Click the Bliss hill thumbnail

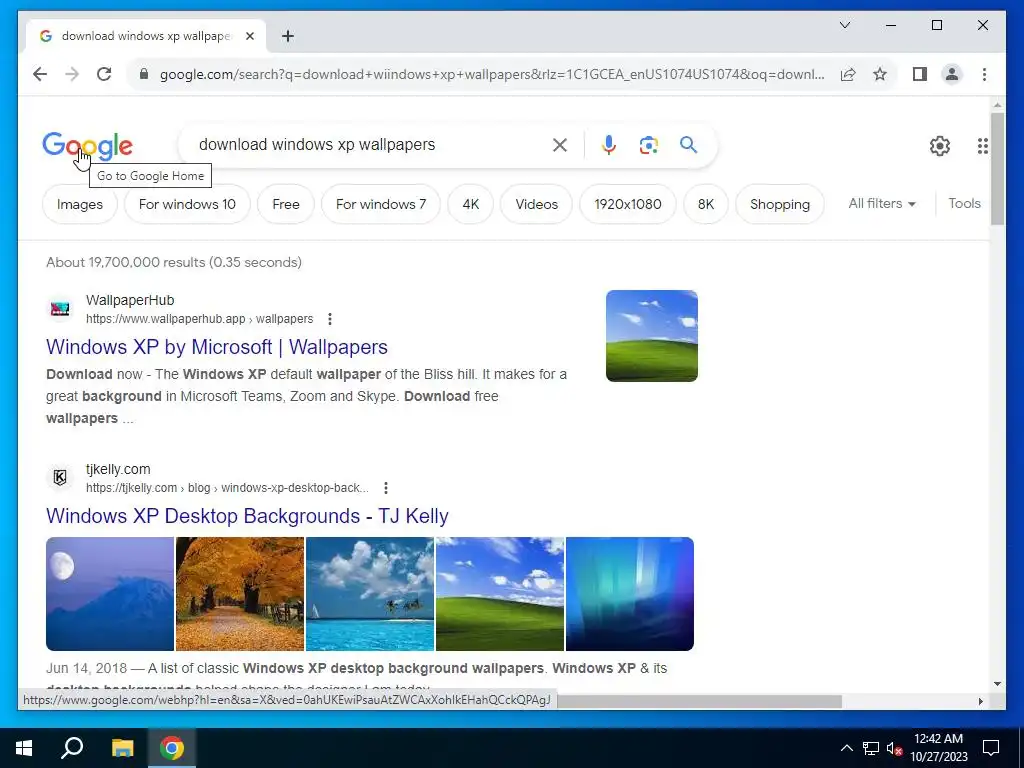pos(652,336)
